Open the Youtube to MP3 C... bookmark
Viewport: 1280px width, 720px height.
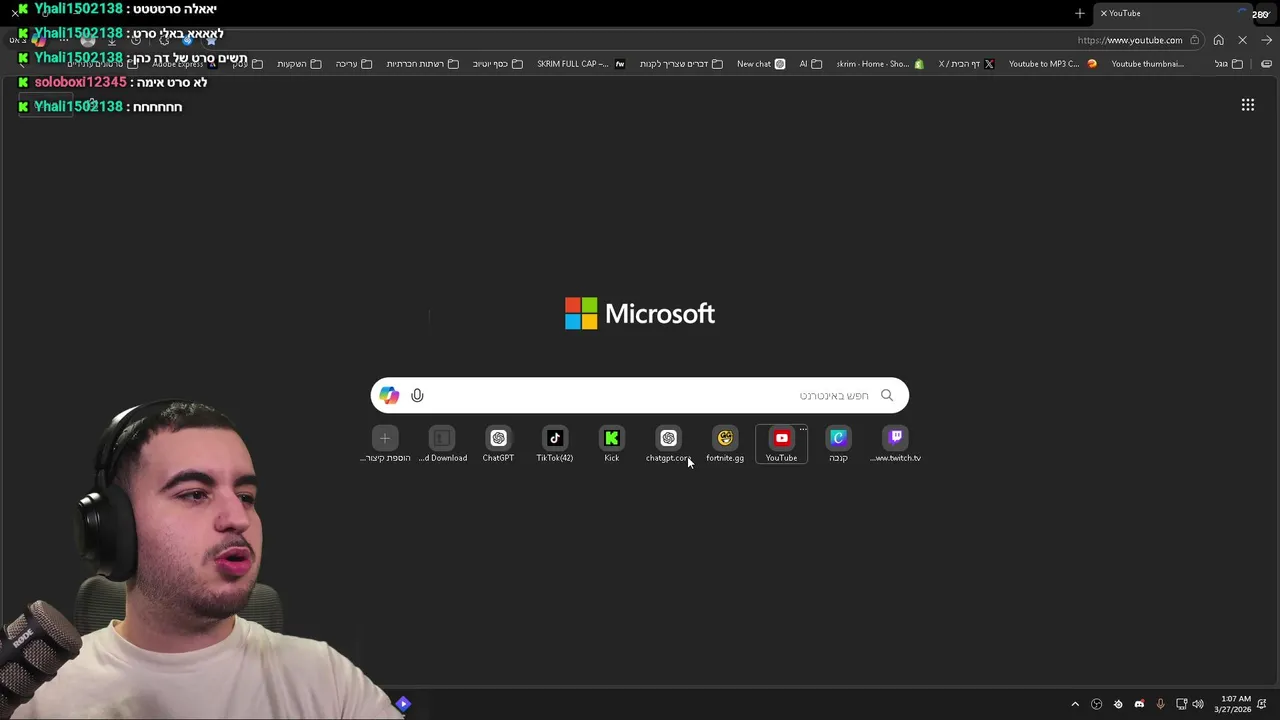1052,64
